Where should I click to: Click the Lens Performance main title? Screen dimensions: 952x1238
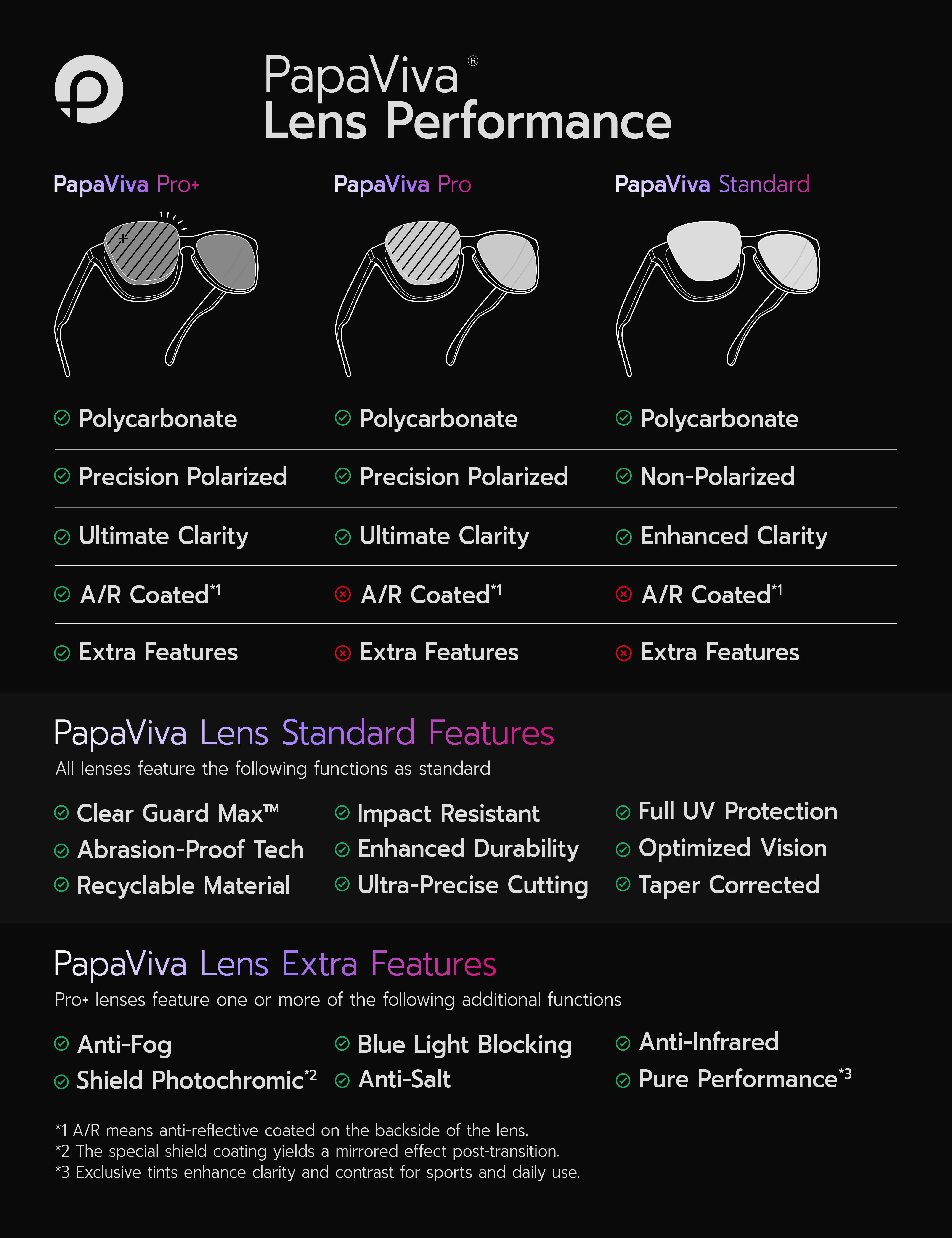tap(467, 121)
